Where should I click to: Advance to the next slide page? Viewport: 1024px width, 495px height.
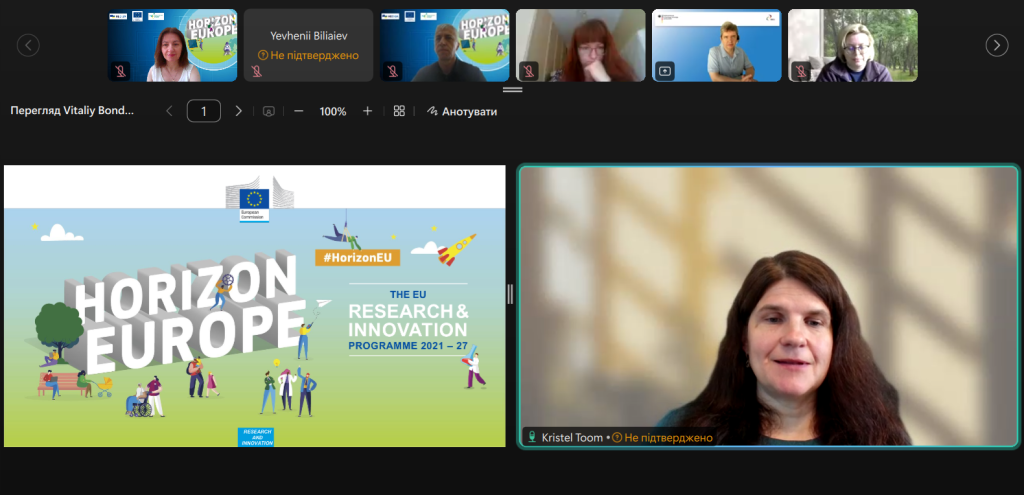coord(238,111)
